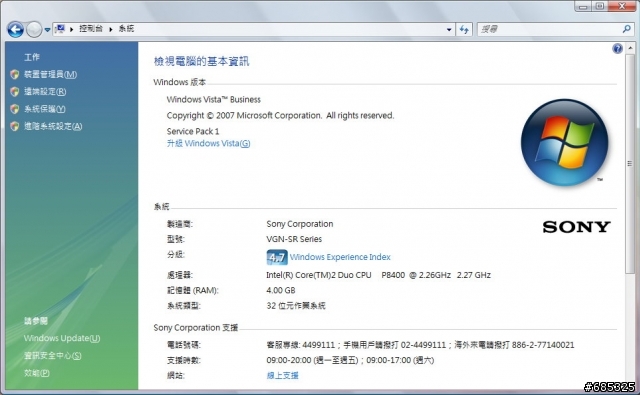Screen dimensions: 640x395
Task: Open the recent pages dropdown arrow
Action: (47, 30)
